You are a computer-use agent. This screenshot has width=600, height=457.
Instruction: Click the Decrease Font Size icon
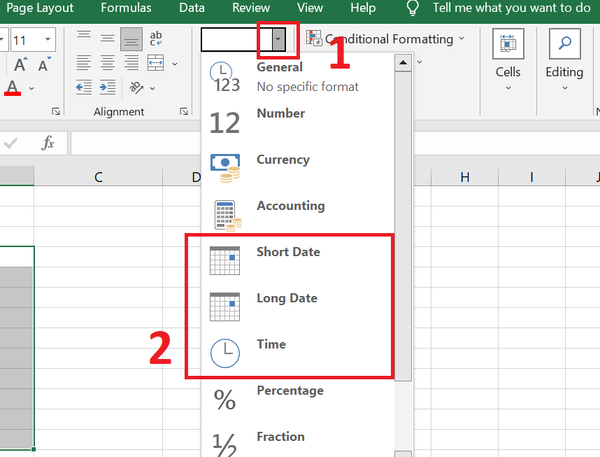click(x=44, y=64)
